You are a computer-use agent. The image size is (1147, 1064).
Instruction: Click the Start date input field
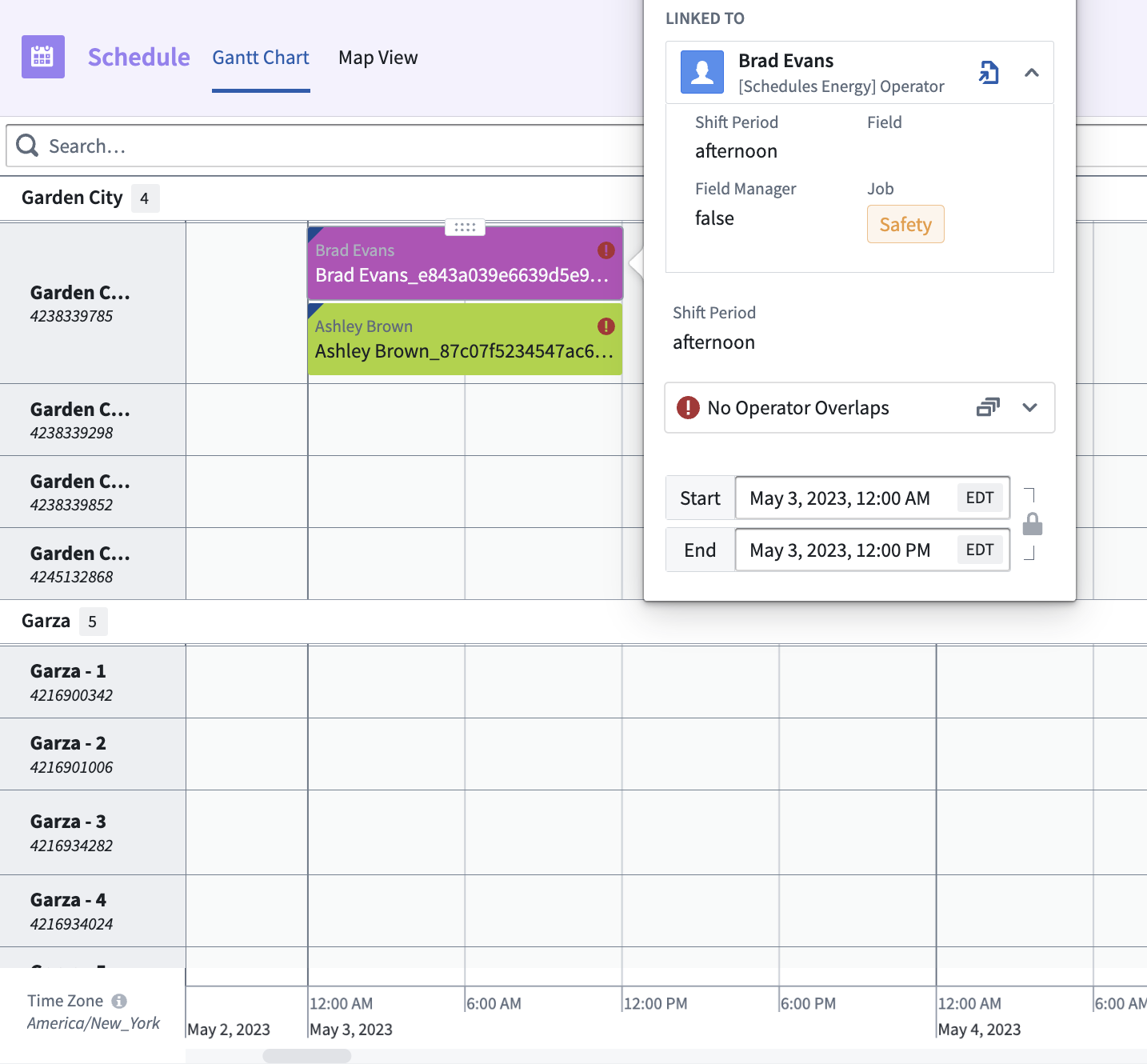click(x=873, y=498)
